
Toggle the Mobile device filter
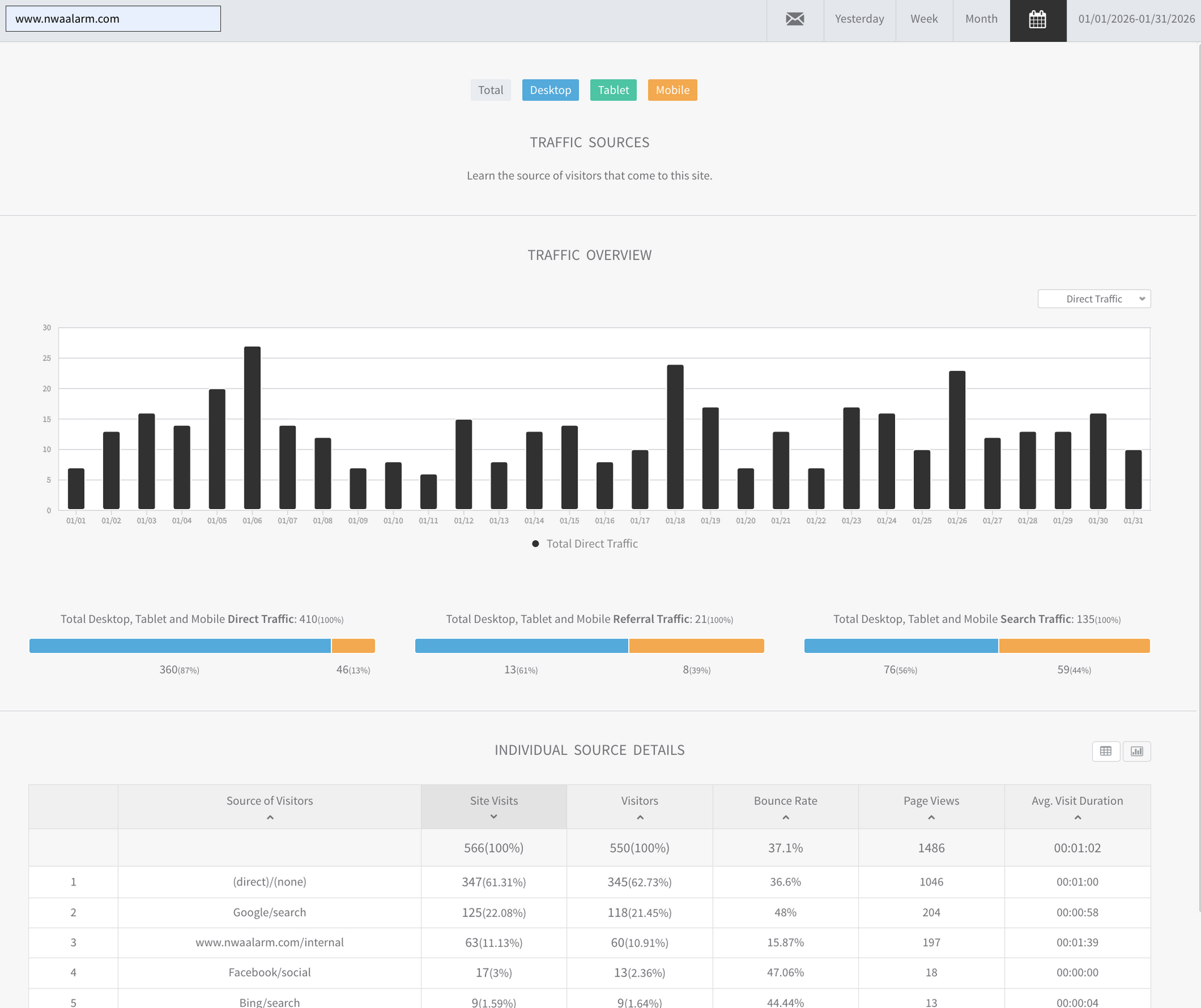click(x=672, y=90)
